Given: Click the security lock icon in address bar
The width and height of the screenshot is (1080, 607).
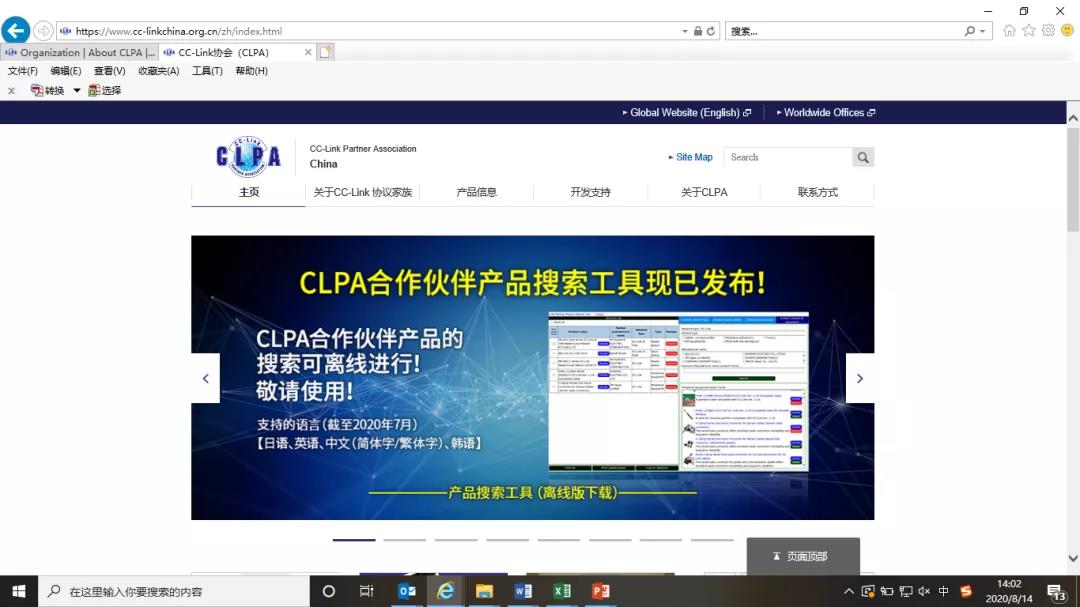Looking at the screenshot, I should pos(698,31).
